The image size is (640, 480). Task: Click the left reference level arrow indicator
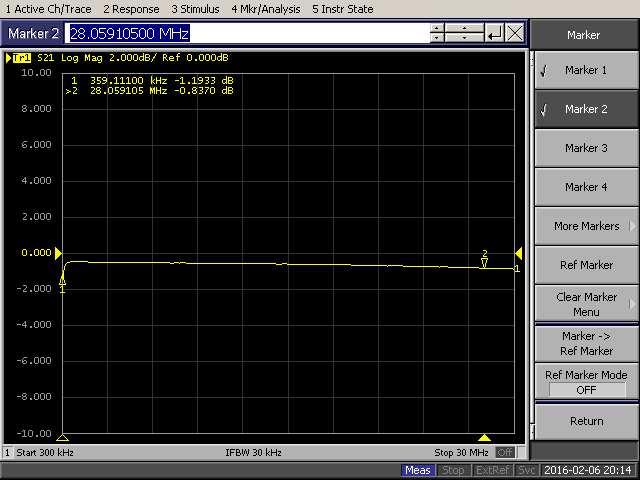tap(58, 253)
